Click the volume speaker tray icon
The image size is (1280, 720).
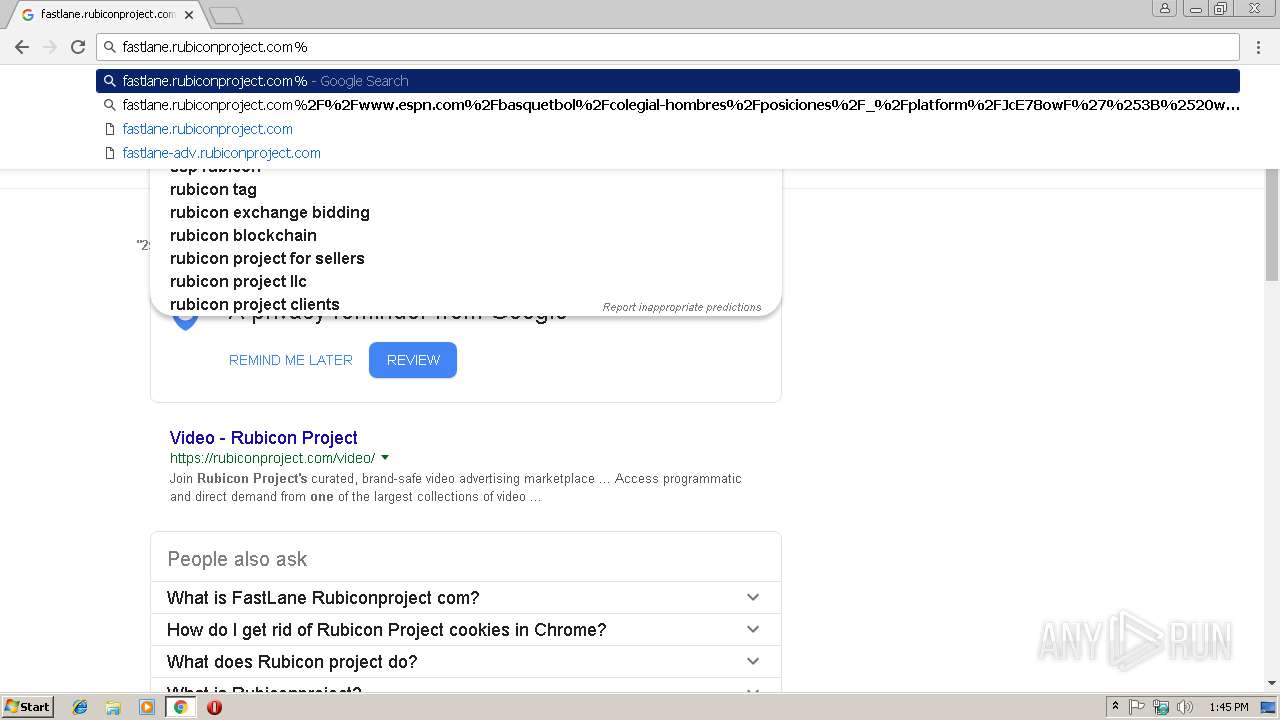1185,707
